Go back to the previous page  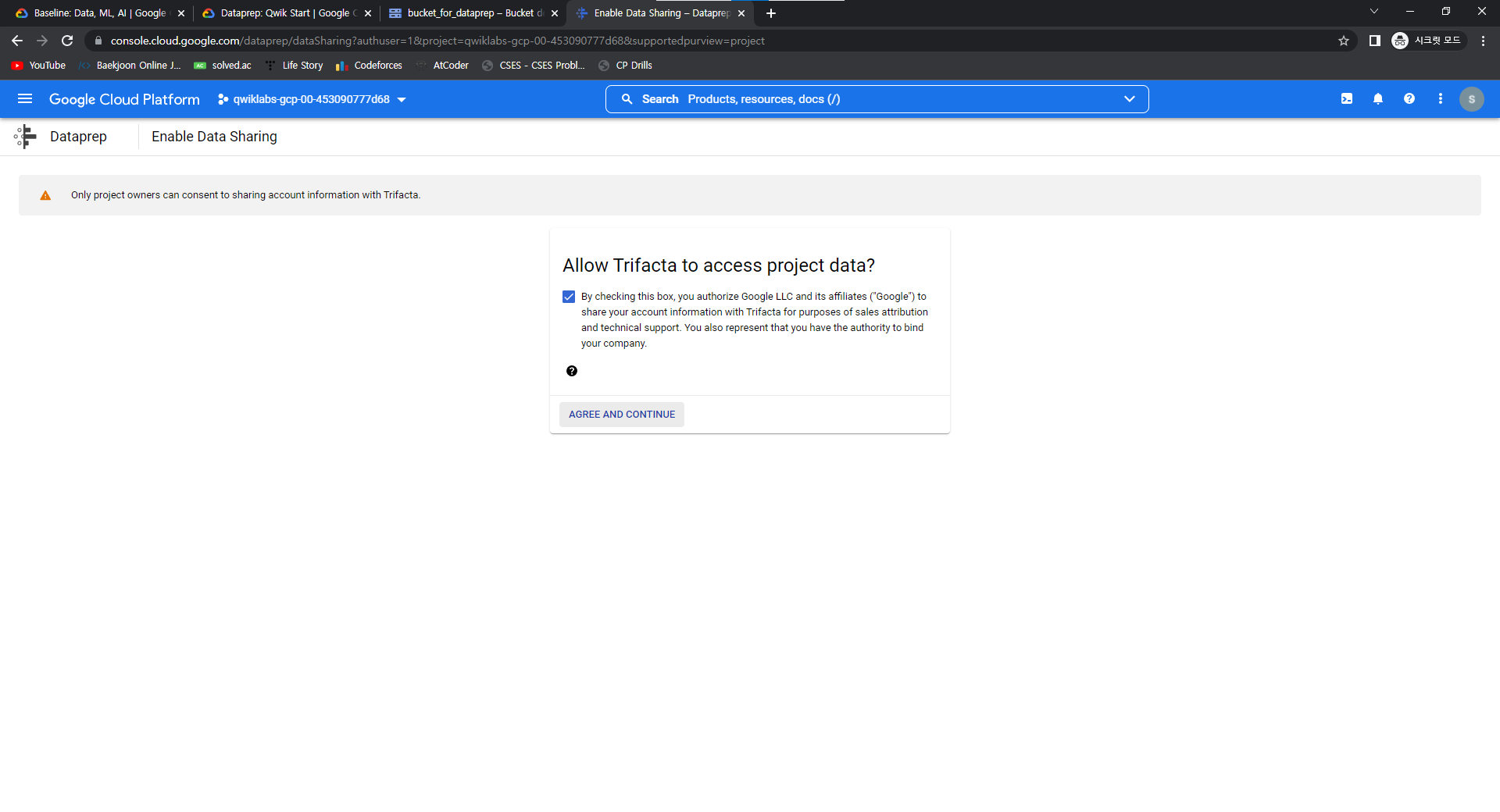(17, 41)
